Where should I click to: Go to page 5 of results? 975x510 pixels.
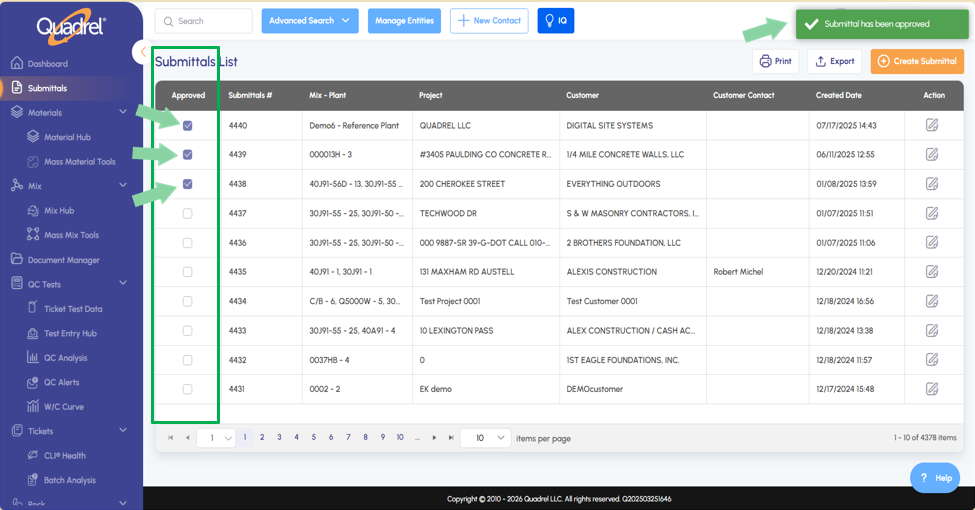pos(314,437)
